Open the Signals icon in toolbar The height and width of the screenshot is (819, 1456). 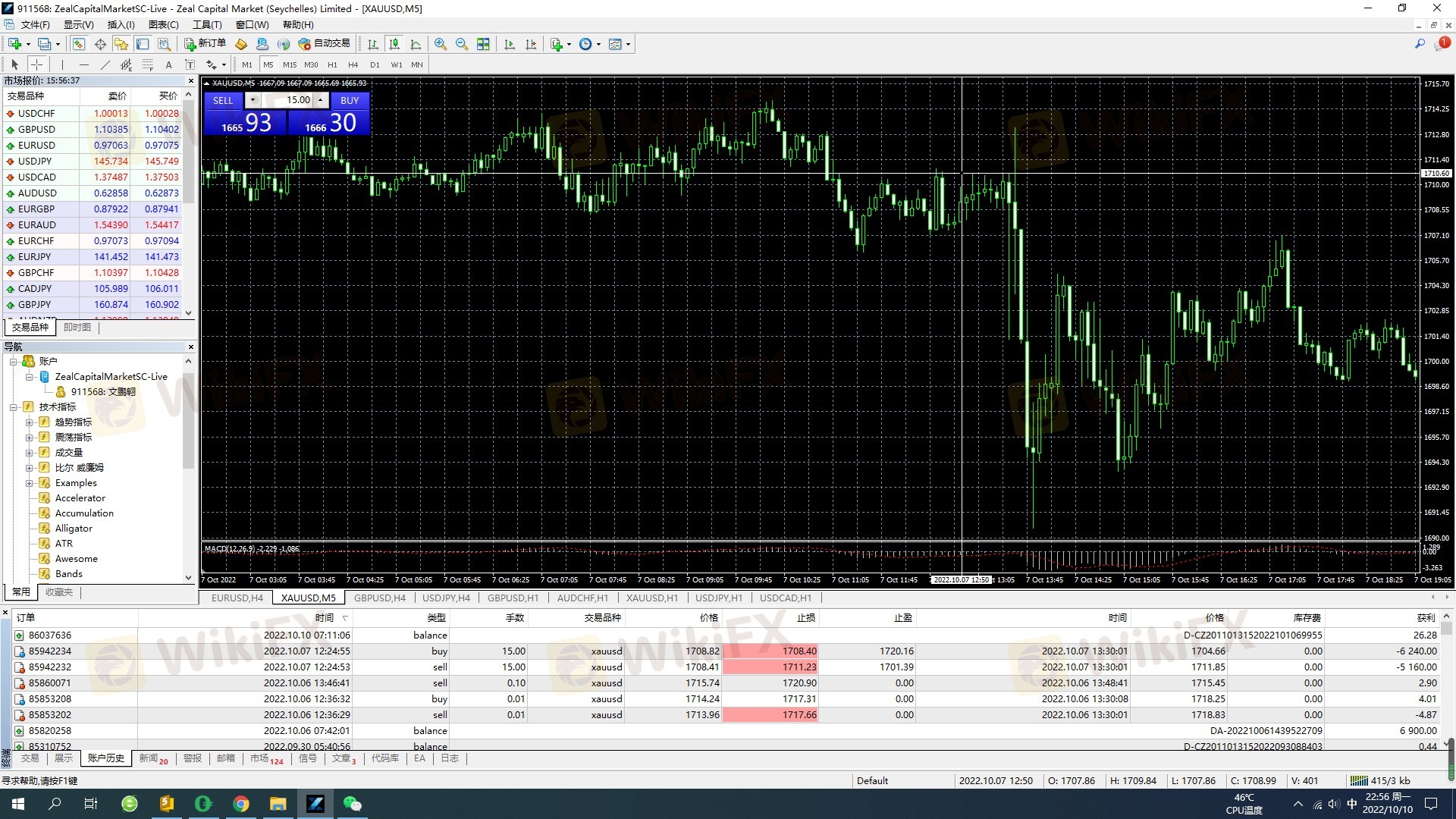tap(284, 44)
